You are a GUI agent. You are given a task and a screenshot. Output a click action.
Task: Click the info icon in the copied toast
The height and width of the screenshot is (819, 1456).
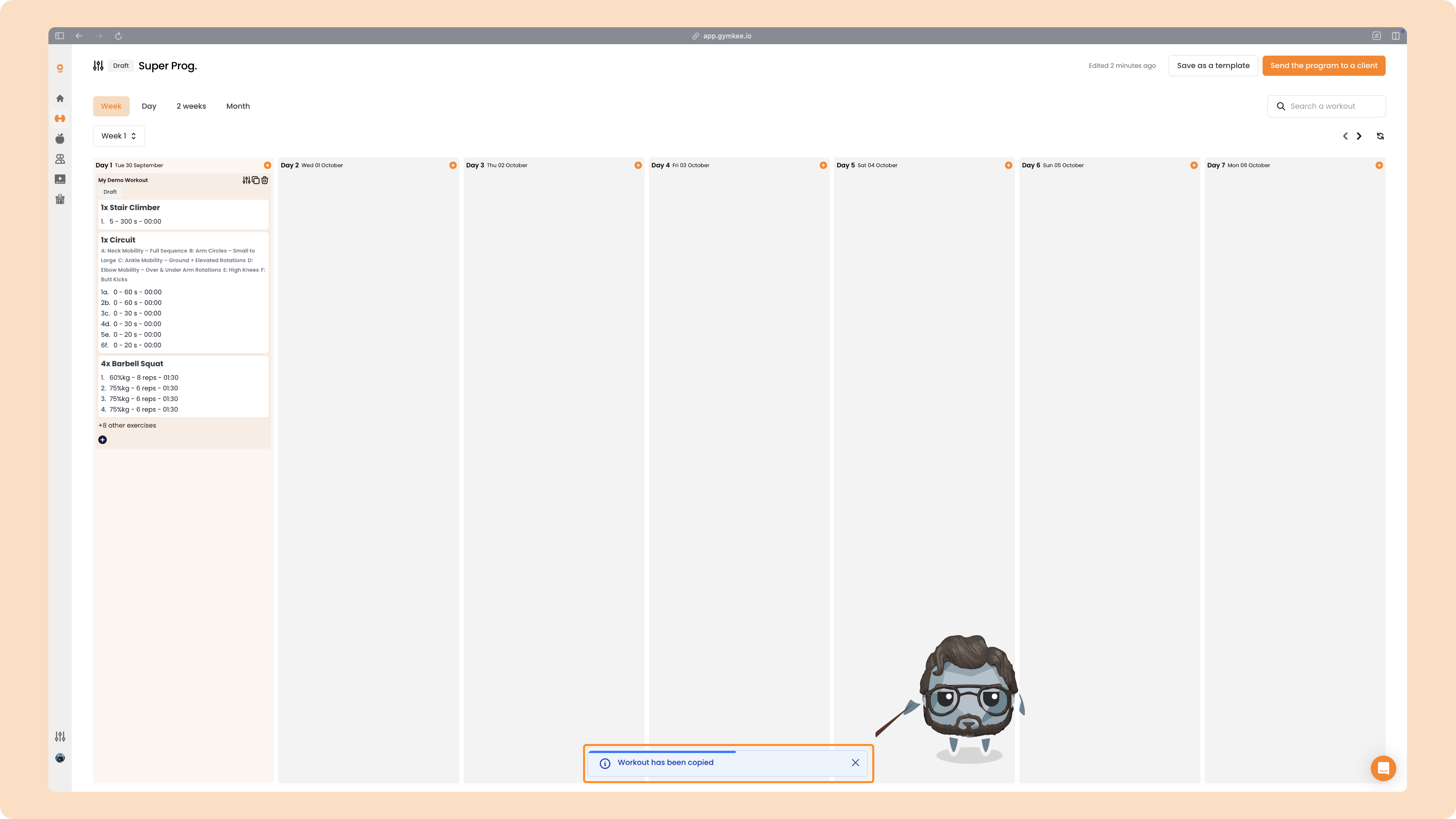[605, 763]
